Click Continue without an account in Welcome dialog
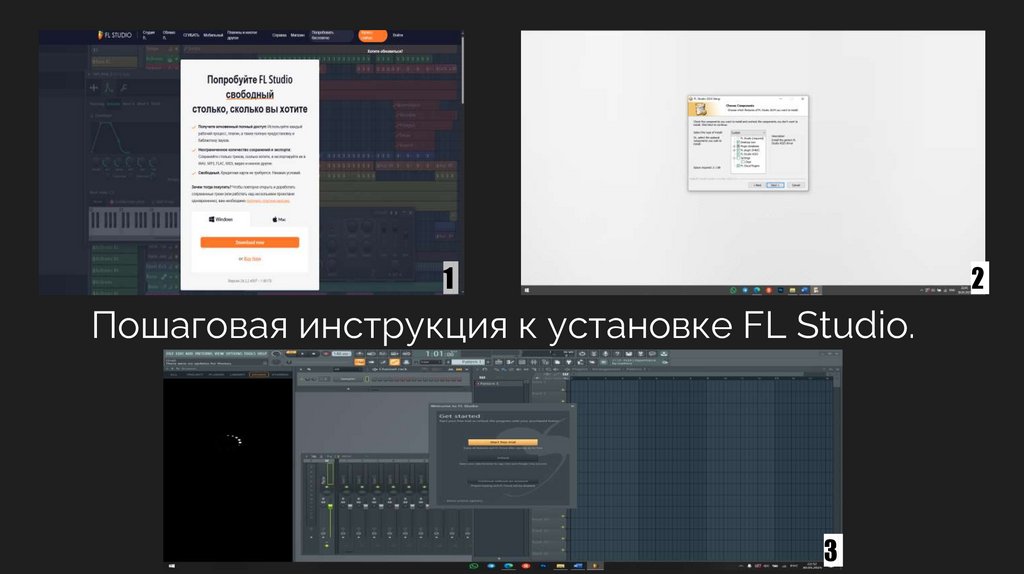The height and width of the screenshot is (574, 1024). point(503,481)
